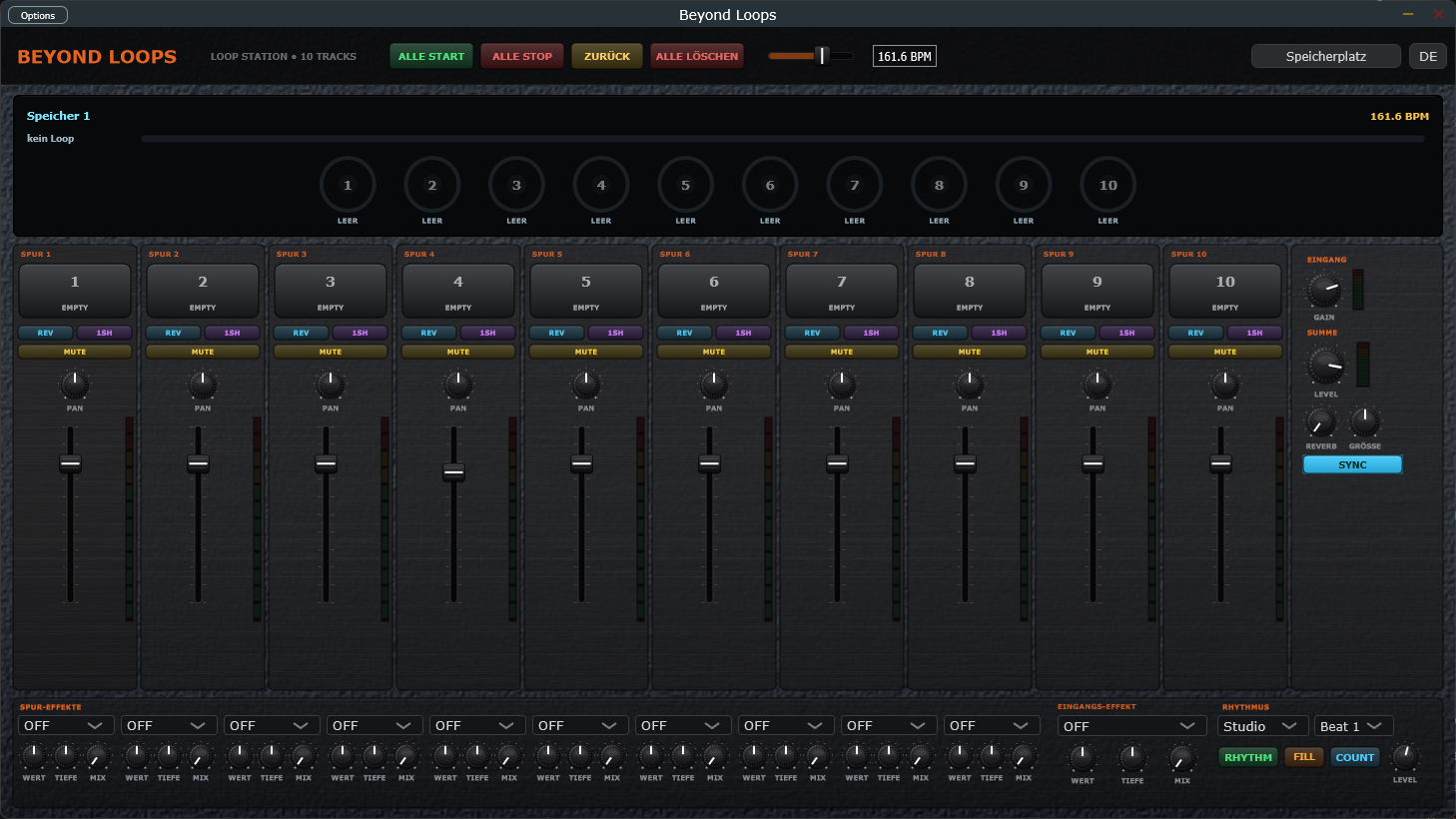Click loop slot circle 9
The image size is (1456, 819).
(x=1024, y=185)
